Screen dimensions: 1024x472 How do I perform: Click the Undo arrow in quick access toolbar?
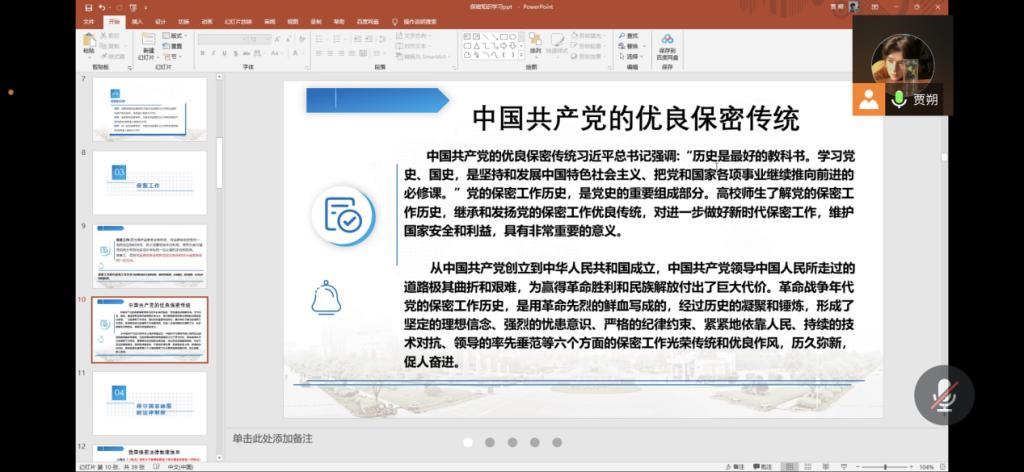(x=103, y=7)
